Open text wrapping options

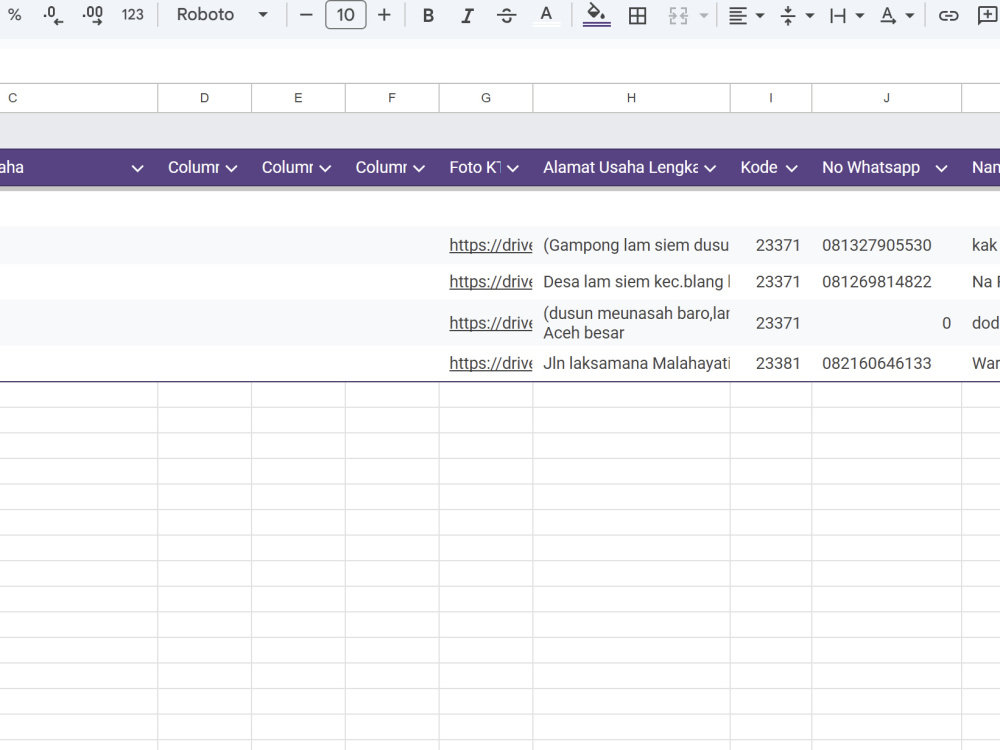click(x=846, y=15)
